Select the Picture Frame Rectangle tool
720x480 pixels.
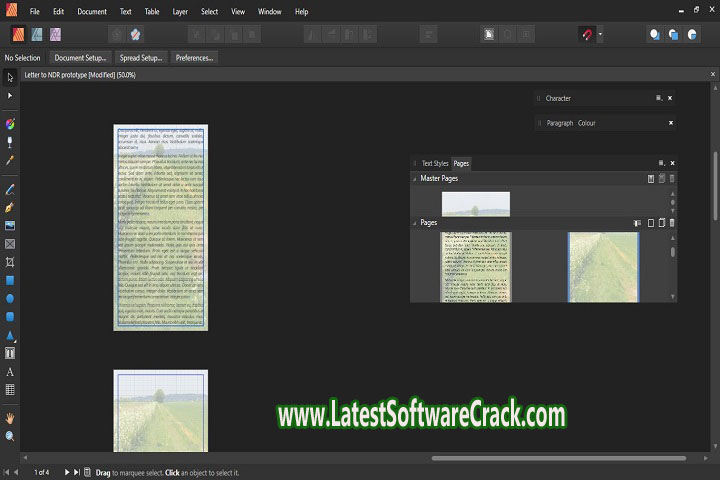(10, 244)
